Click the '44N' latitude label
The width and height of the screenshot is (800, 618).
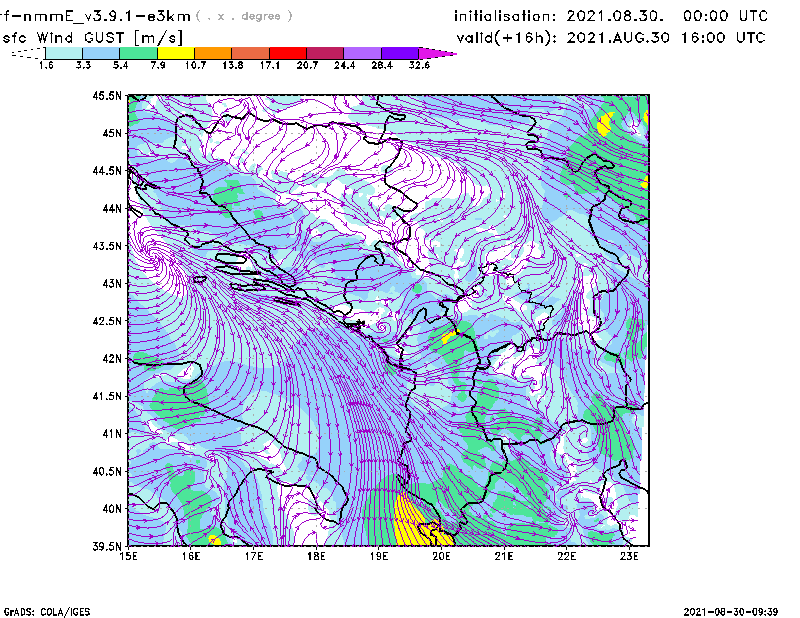click(112, 208)
